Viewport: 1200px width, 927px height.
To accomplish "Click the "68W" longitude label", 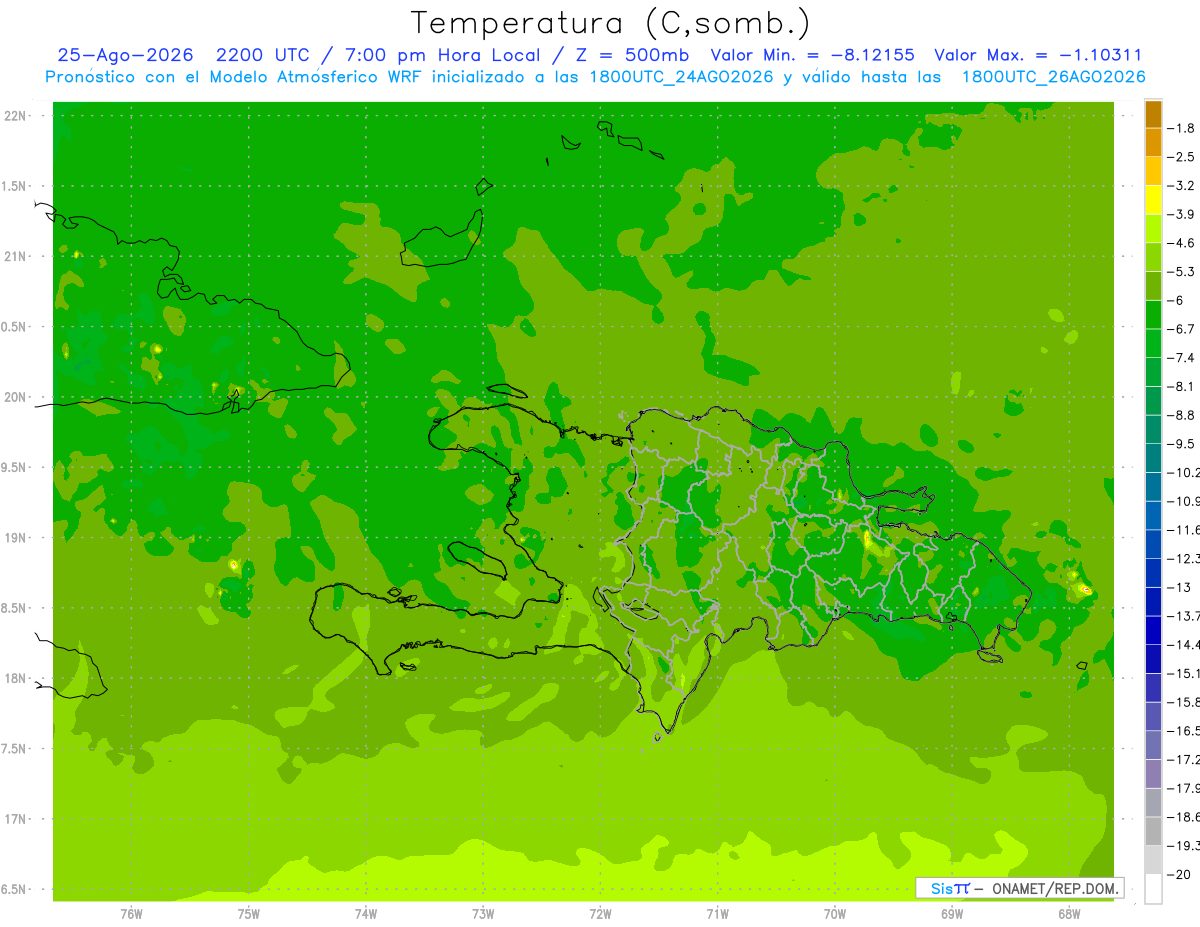I will point(1069,913).
